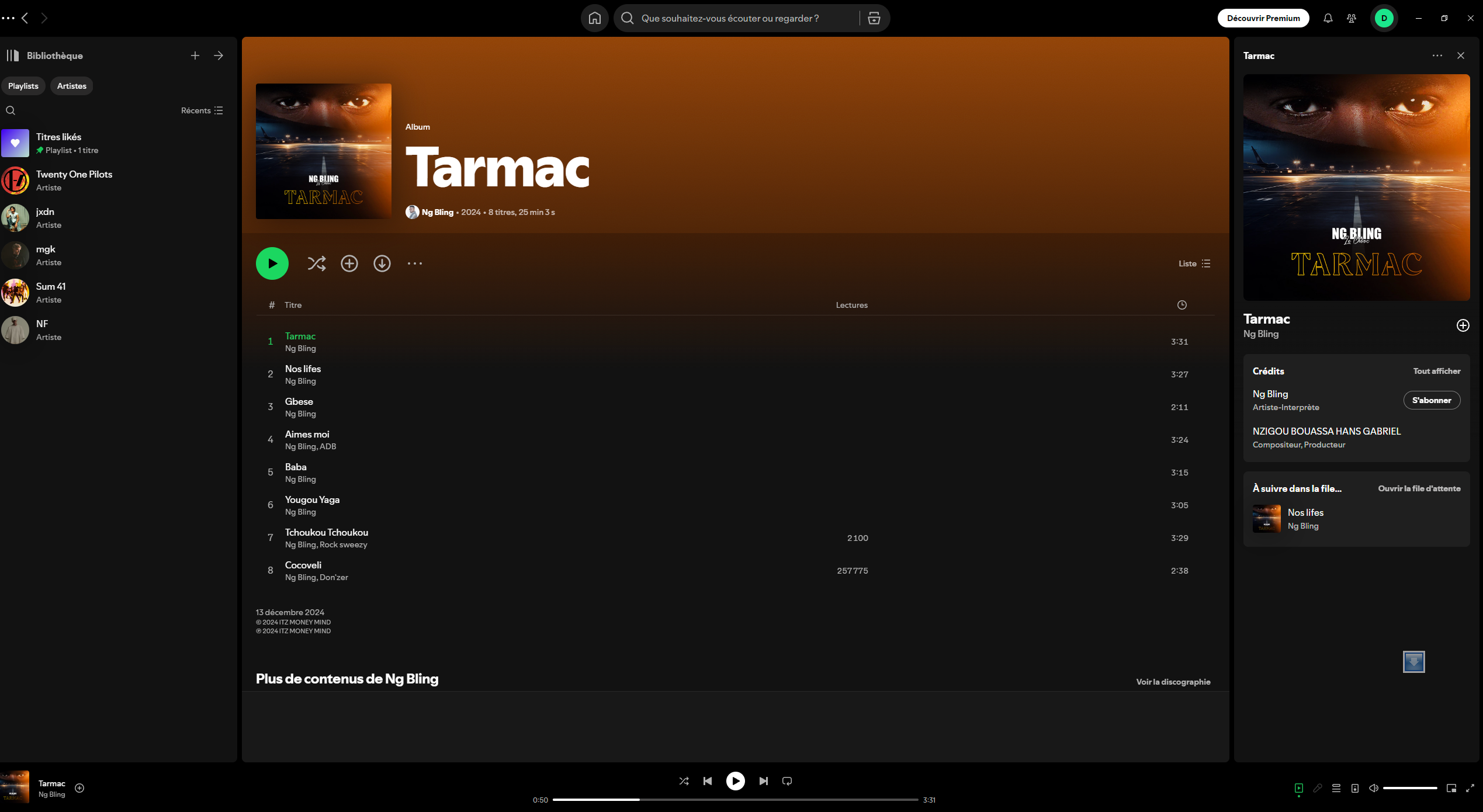Enter full screen mode

[1470, 788]
